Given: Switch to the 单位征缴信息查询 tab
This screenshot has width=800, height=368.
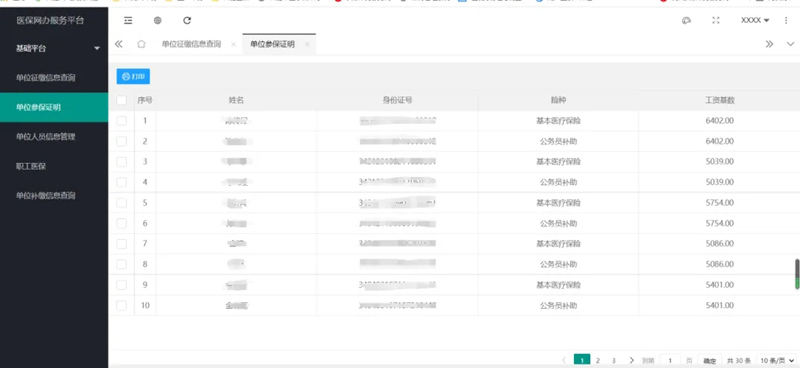Looking at the screenshot, I should pos(191,44).
